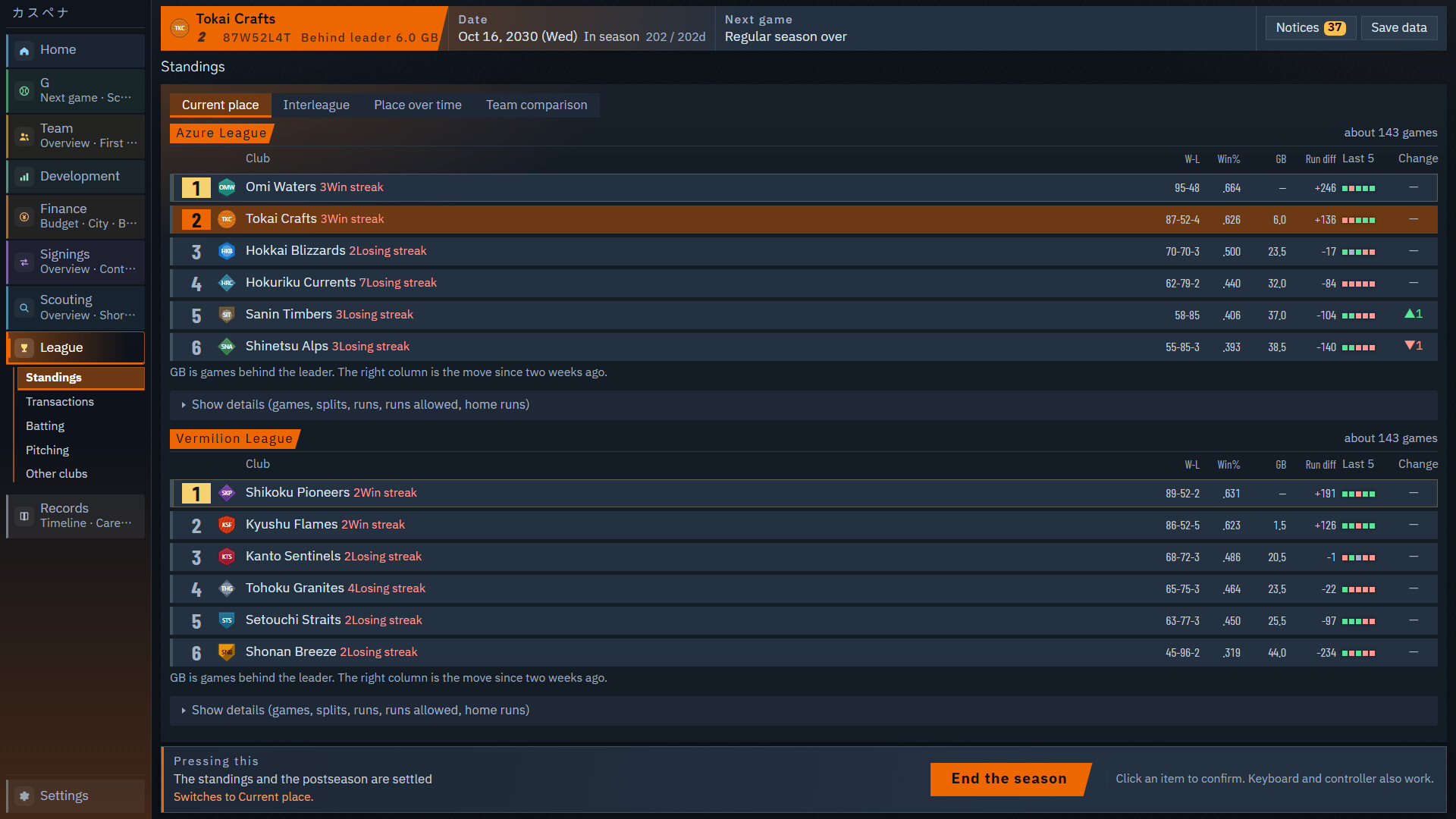This screenshot has height=819, width=1456.
Task: Click the Omi Waters team logo
Action: 227,187
